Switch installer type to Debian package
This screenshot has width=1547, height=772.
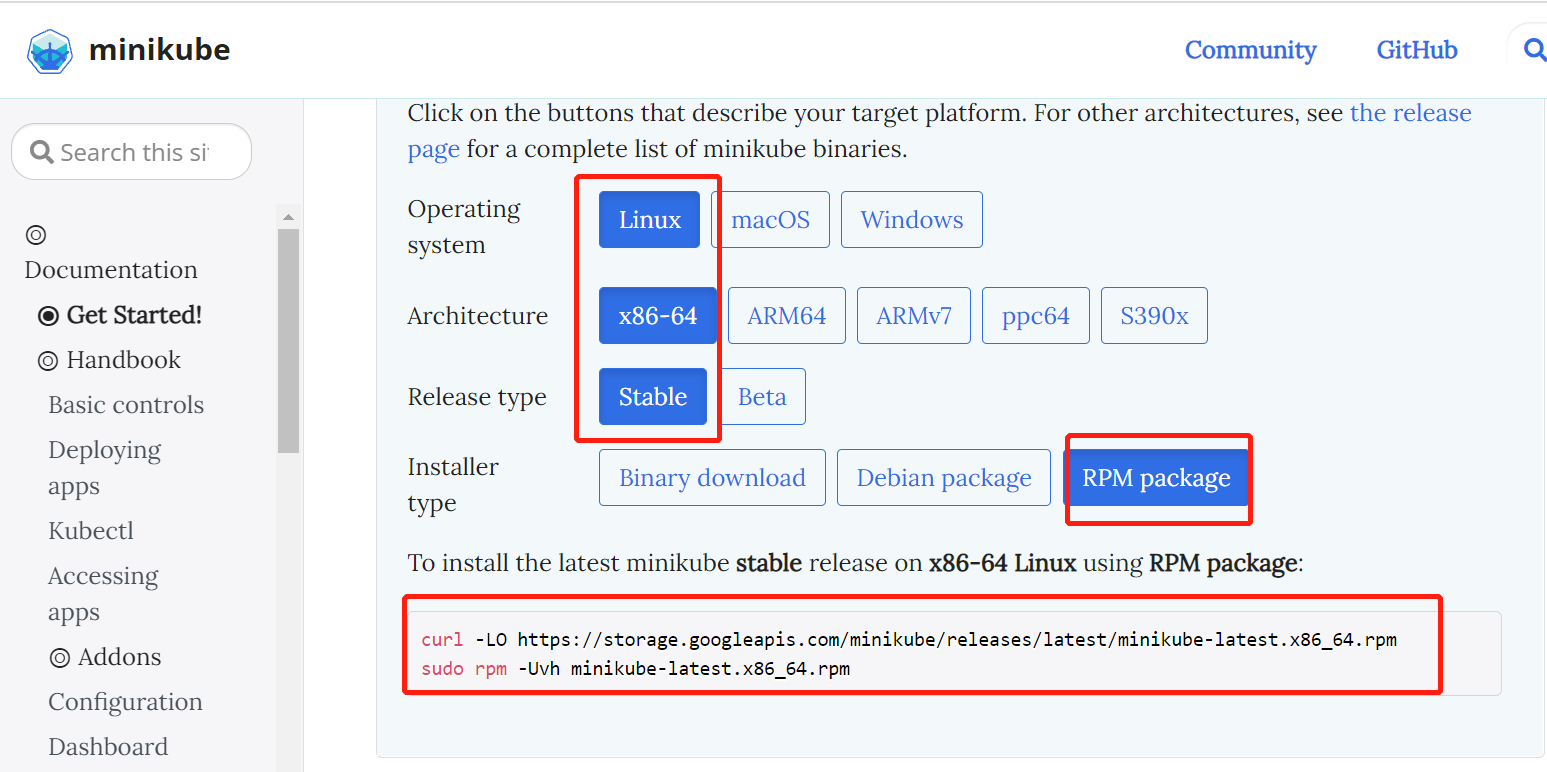(943, 477)
